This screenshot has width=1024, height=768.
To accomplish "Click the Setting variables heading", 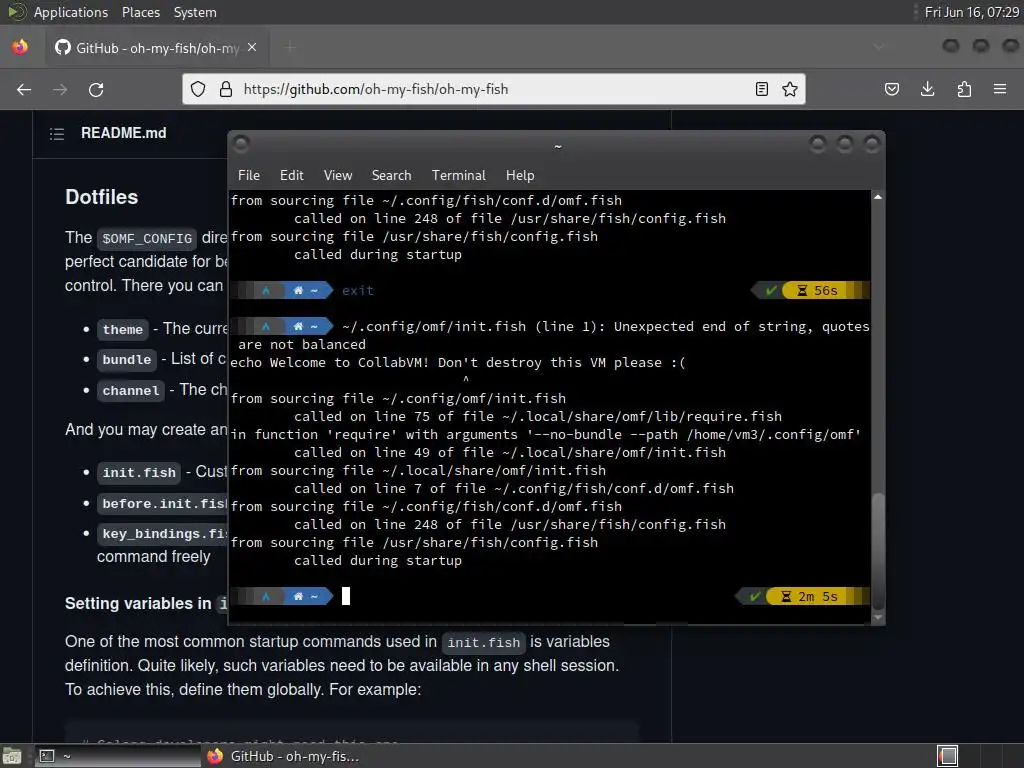I will tap(146, 603).
